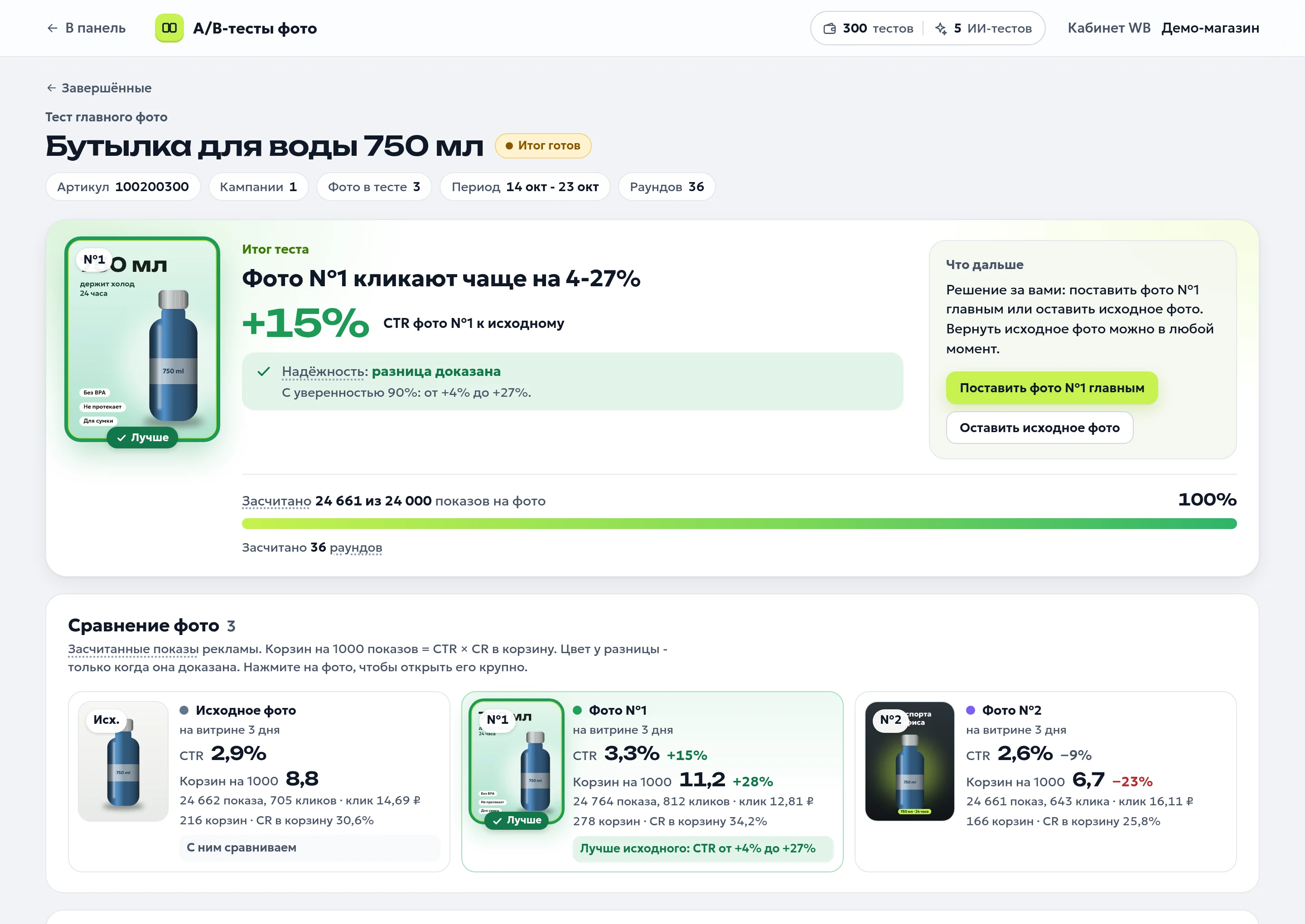Click the 'С ним сравниваем' label

coord(309,848)
